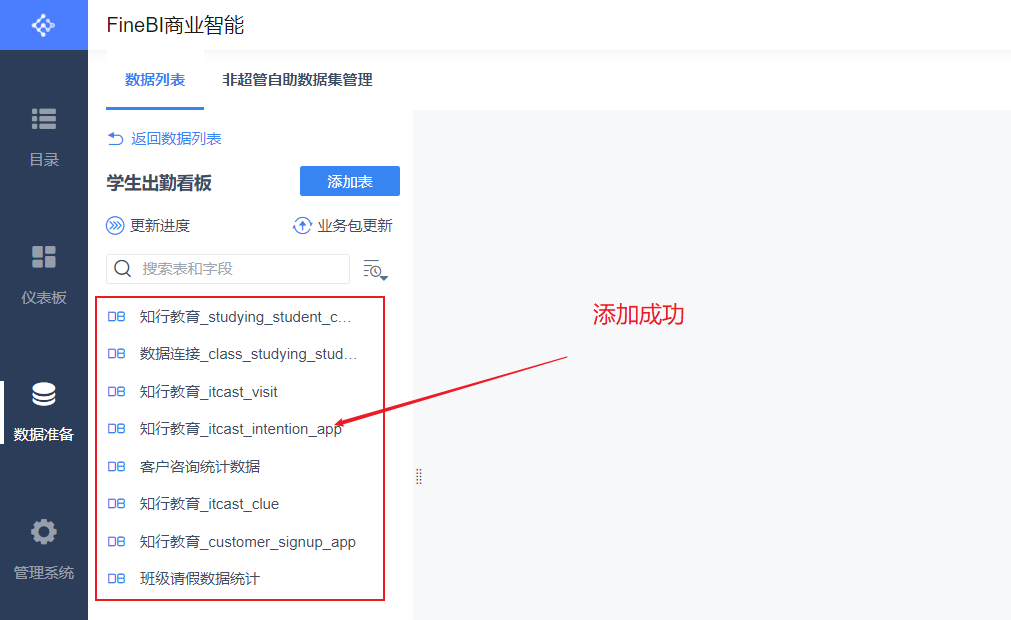The height and width of the screenshot is (620, 1011).
Task: Click DB icon of 知行教育_itcast_visit
Action: [116, 391]
